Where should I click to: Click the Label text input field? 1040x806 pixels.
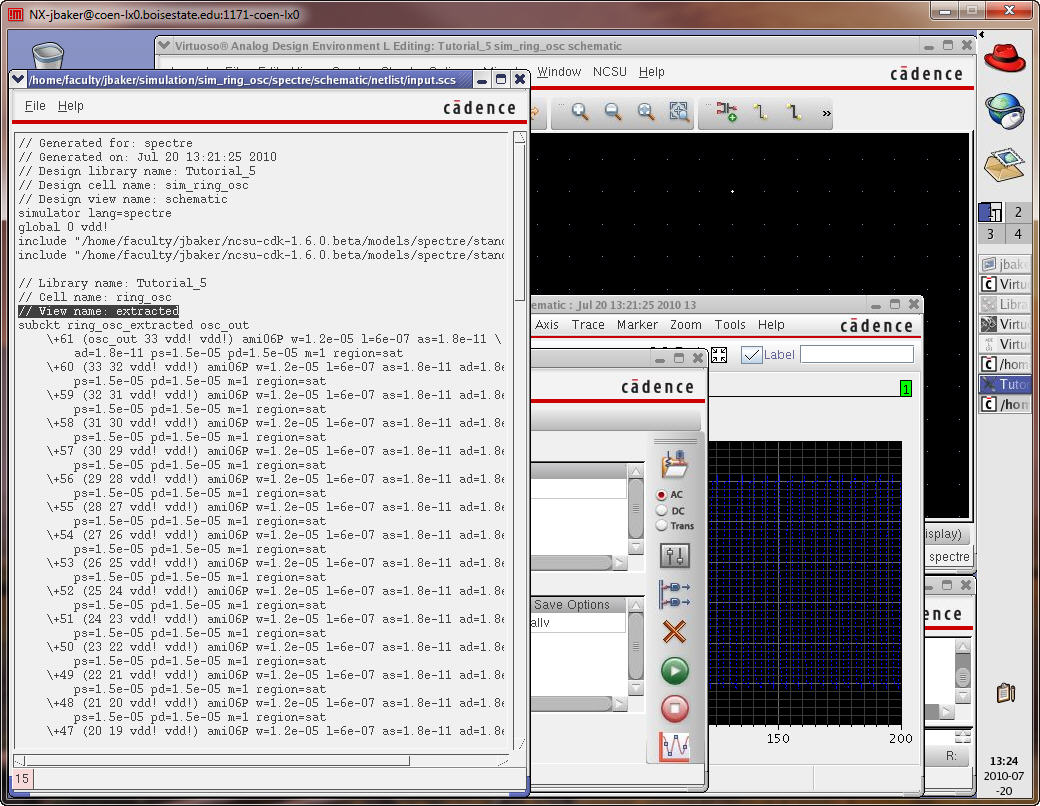pos(856,354)
